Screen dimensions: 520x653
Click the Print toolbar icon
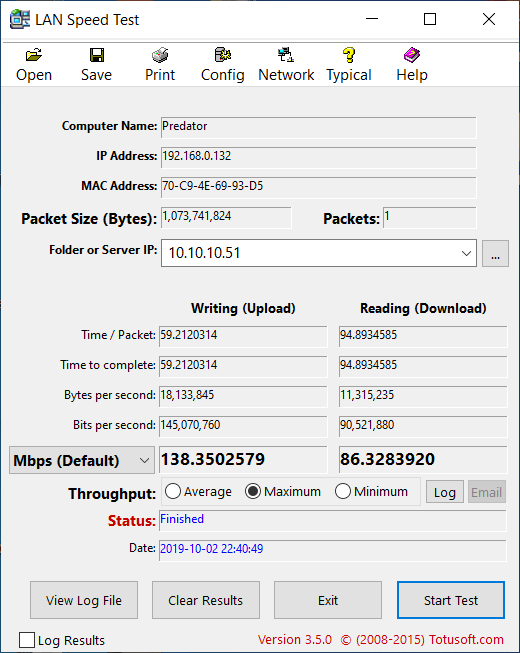[x=160, y=55]
